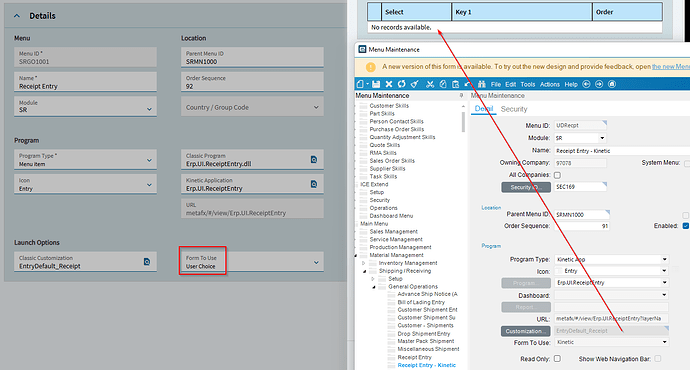Image resolution: width=690 pixels, height=370 pixels.
Task: Toggle the All Companies checkbox
Action: coord(557,175)
